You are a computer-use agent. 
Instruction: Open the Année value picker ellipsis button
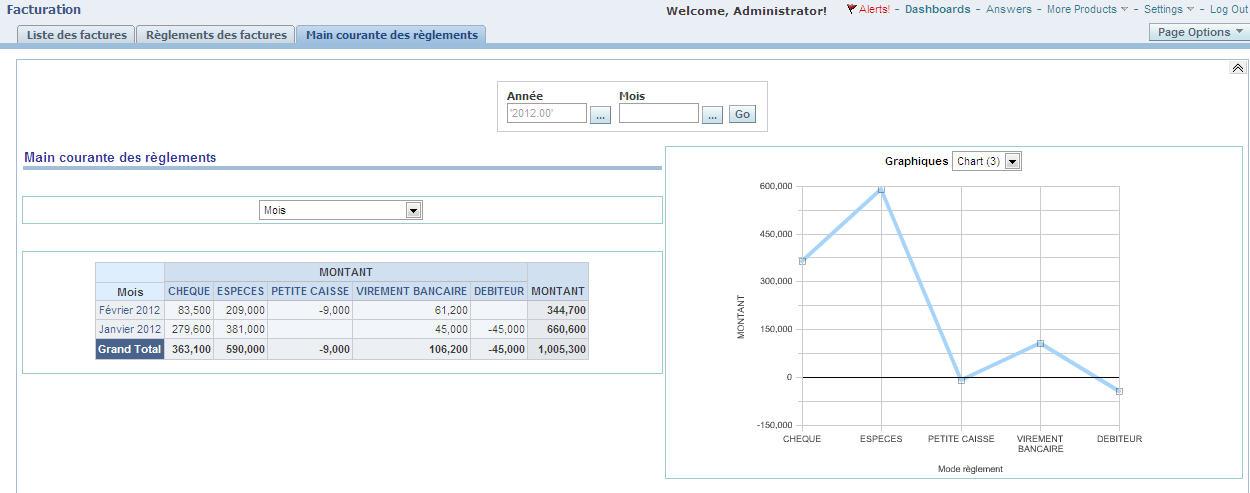point(600,115)
